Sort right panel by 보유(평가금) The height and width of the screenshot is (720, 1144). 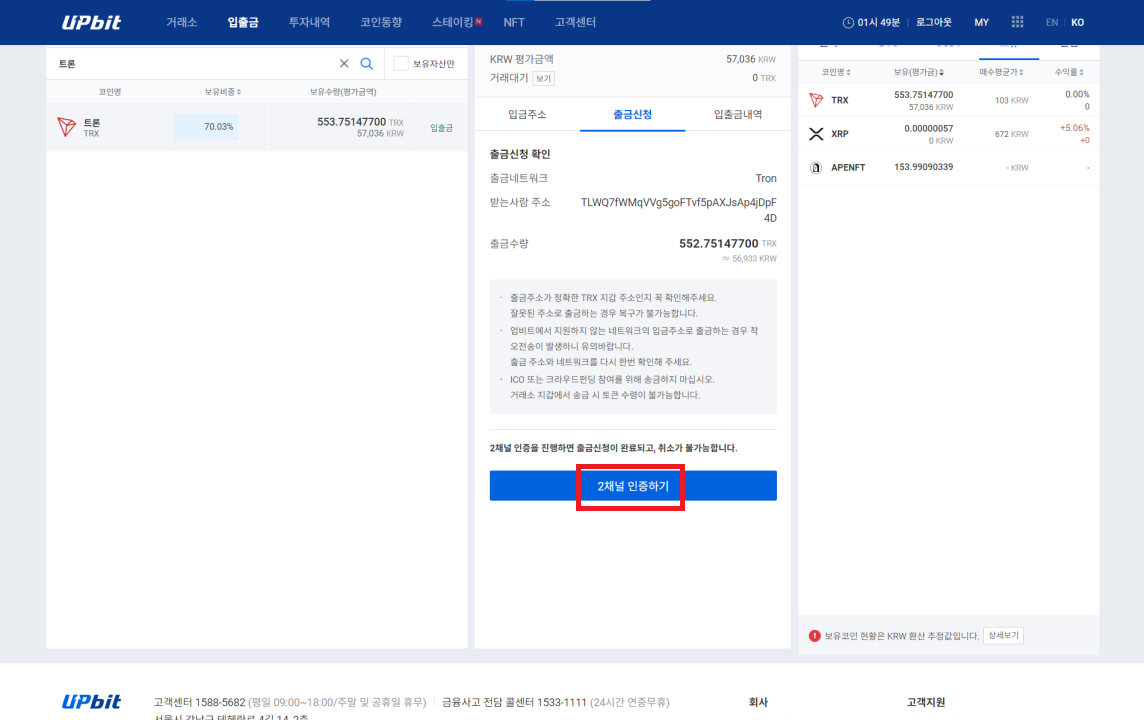919,72
